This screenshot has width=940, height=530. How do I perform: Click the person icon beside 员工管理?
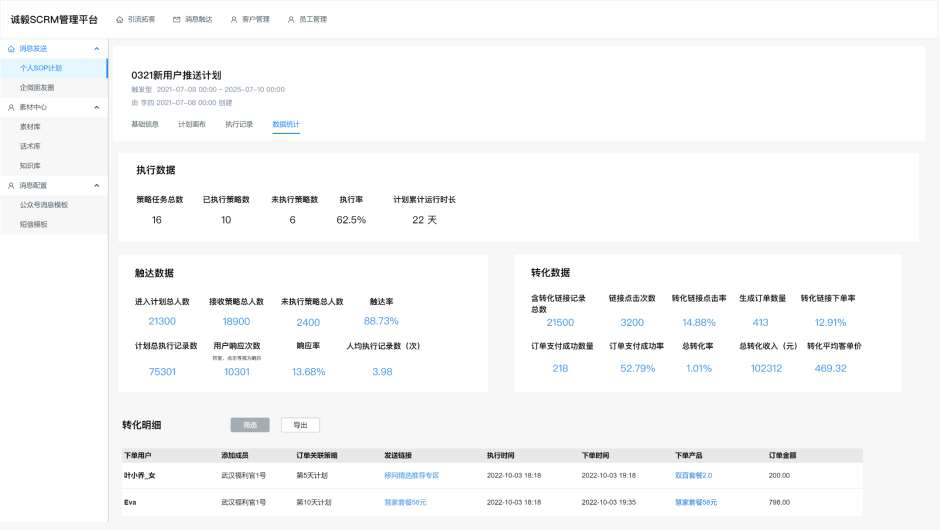pos(291,19)
